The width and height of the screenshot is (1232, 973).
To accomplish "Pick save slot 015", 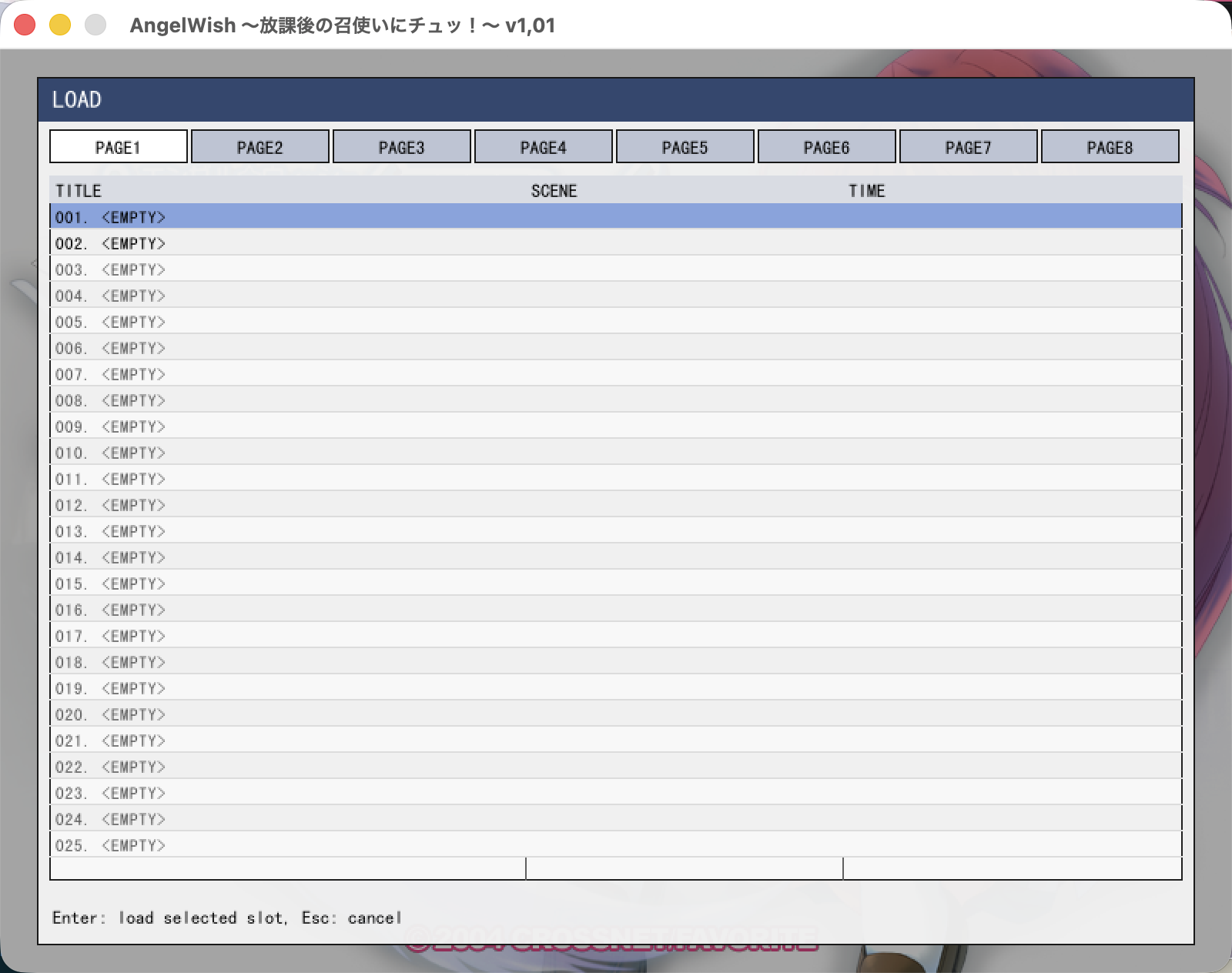I will click(x=616, y=583).
